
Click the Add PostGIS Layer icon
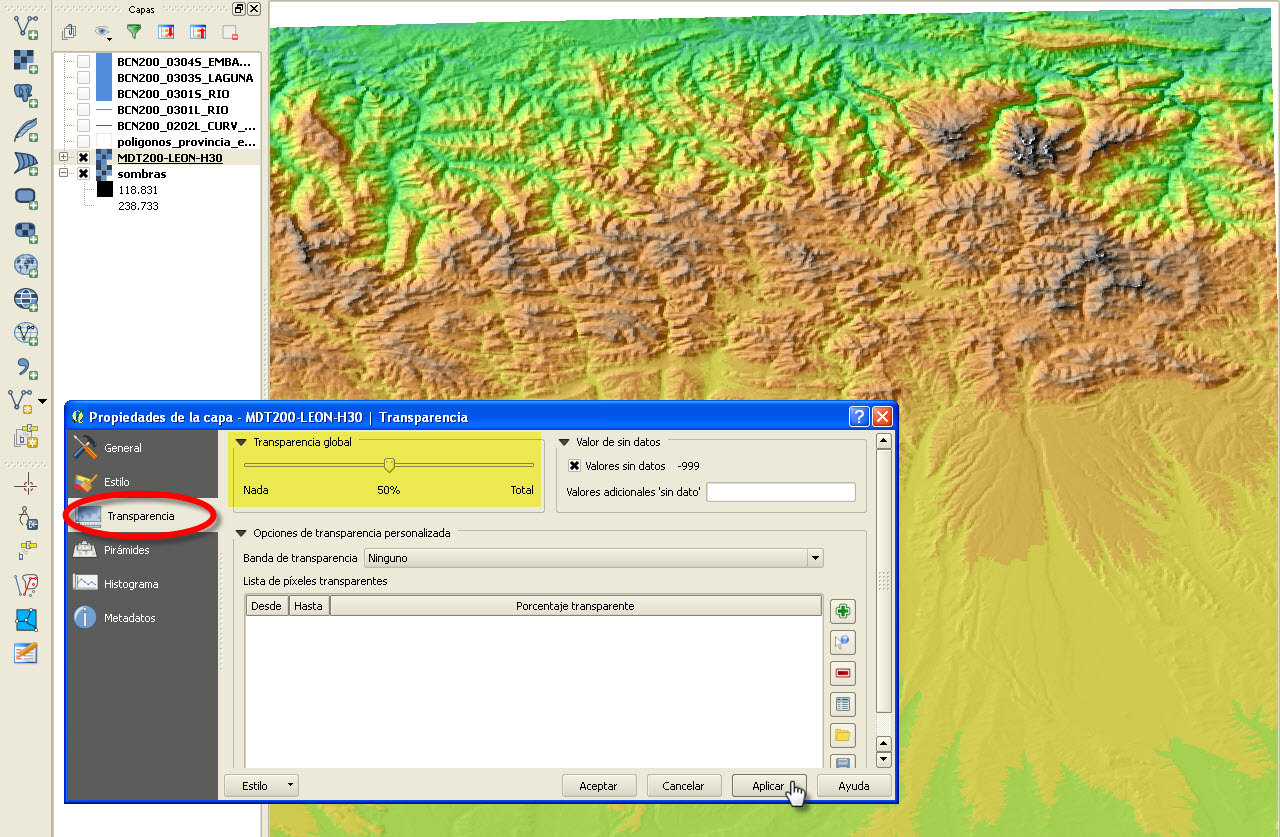22,95
